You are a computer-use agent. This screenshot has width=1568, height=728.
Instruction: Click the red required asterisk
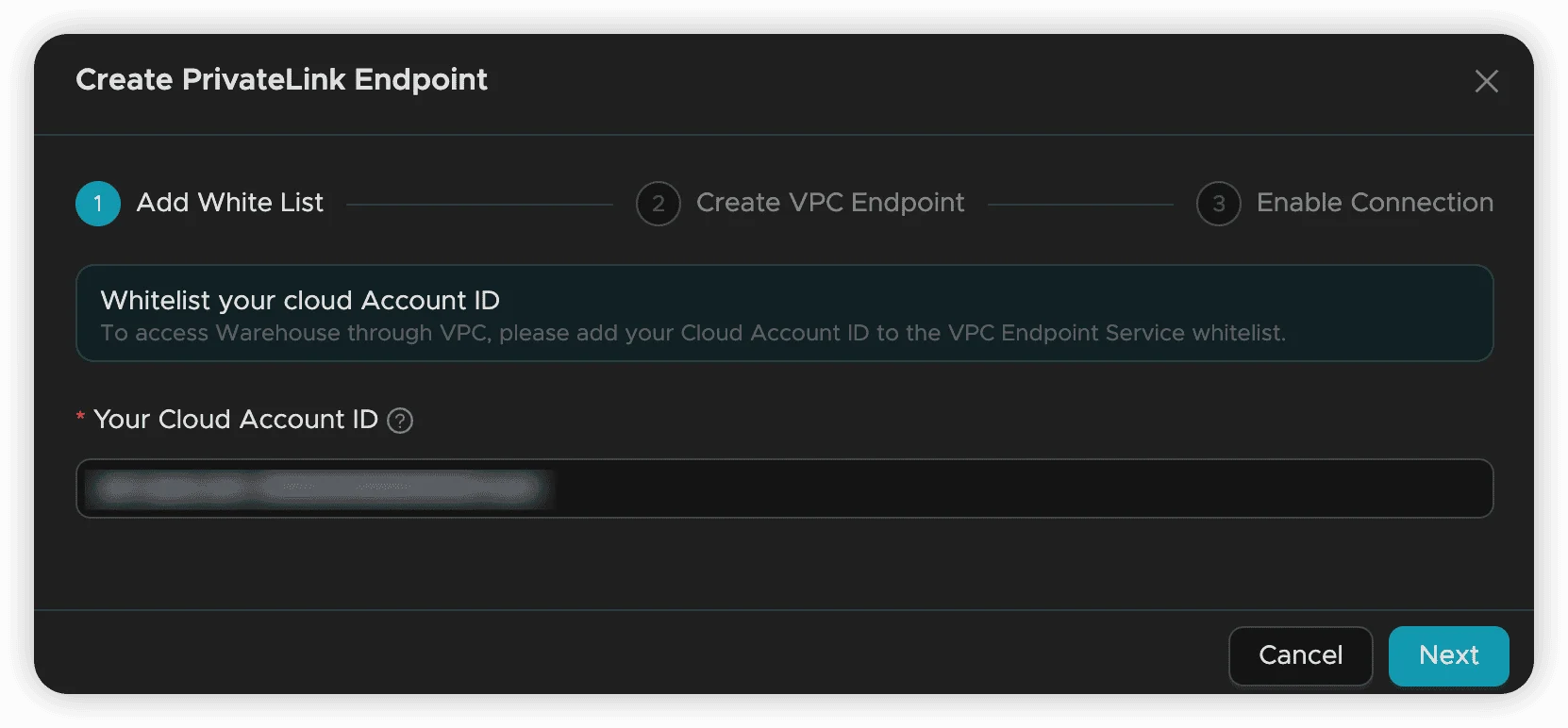point(81,417)
